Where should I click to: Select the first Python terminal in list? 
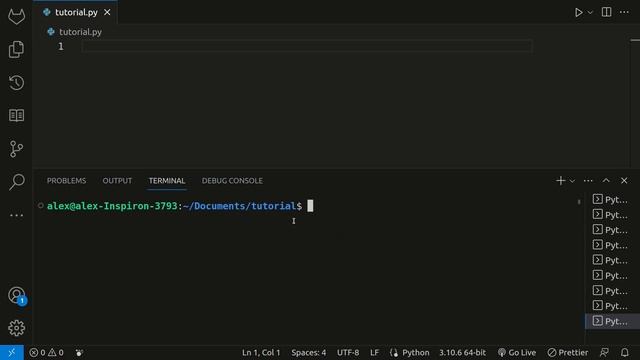pyautogui.click(x=612, y=200)
